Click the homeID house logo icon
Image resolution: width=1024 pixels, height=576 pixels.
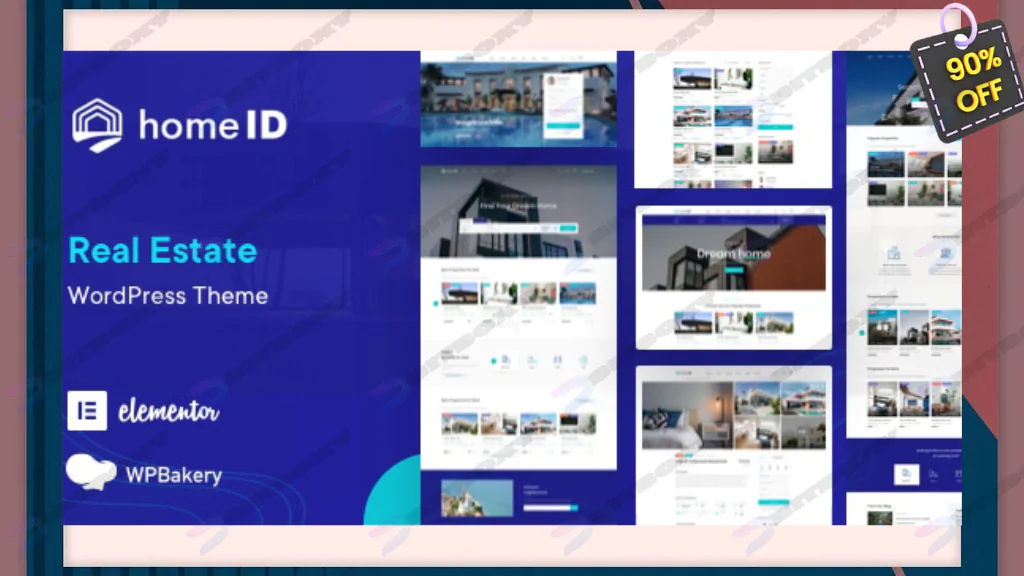(x=97, y=125)
